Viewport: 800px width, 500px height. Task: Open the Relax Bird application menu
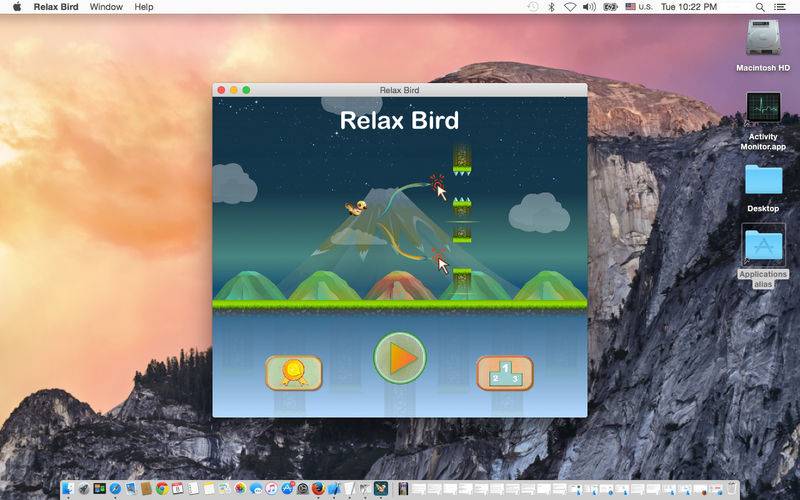56,7
